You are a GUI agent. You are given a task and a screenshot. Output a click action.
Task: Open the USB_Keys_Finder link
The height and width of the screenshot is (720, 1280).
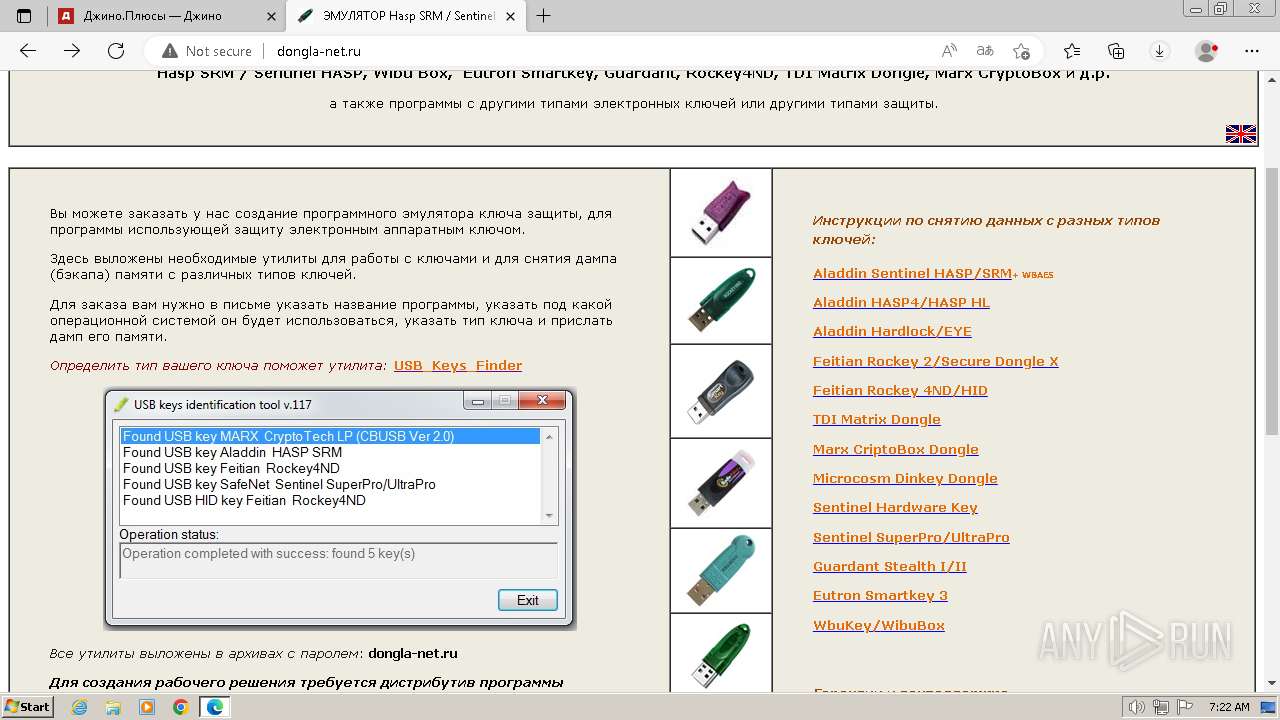tap(458, 365)
